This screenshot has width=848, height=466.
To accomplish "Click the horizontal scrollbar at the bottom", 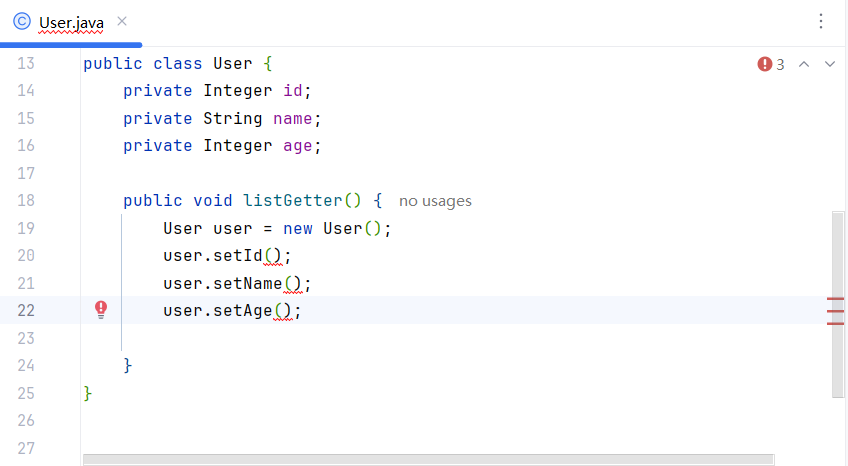I will (x=428, y=459).
